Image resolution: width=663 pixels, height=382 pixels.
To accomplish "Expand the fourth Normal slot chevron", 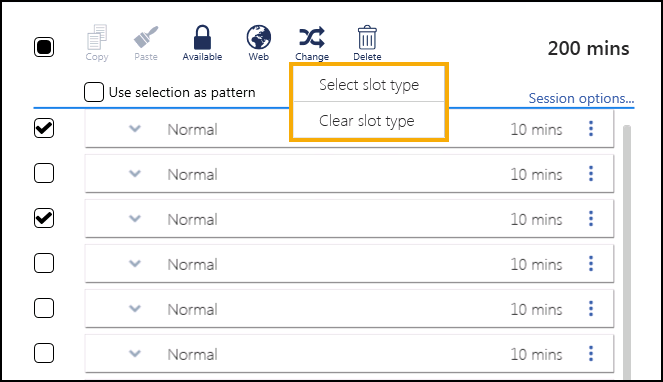I will (x=135, y=264).
